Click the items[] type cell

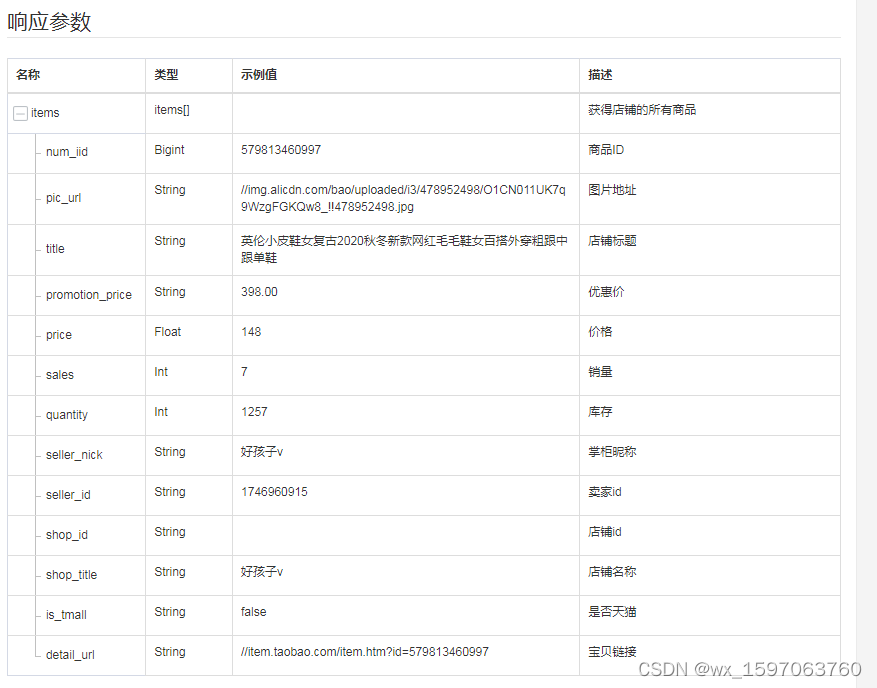pos(172,110)
